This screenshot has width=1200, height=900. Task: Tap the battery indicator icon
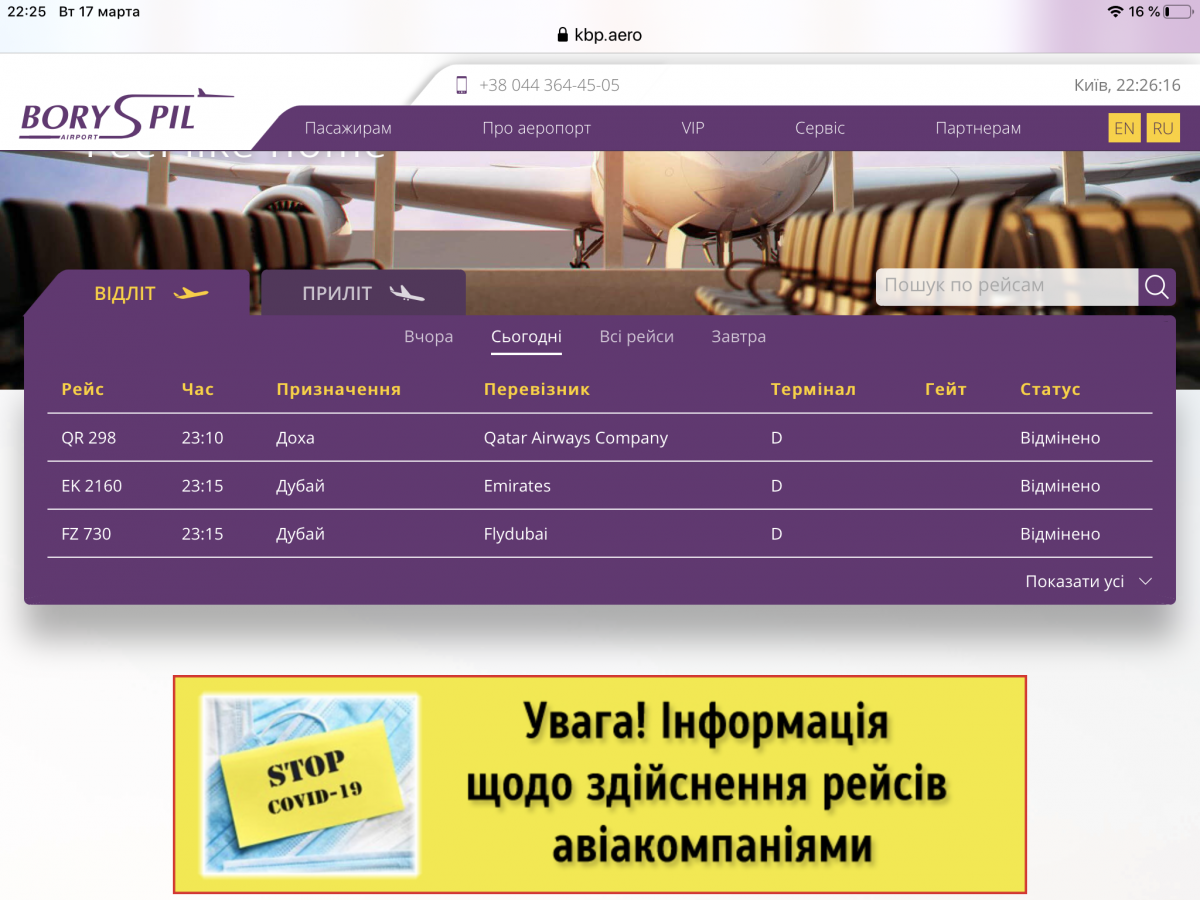[x=1178, y=12]
